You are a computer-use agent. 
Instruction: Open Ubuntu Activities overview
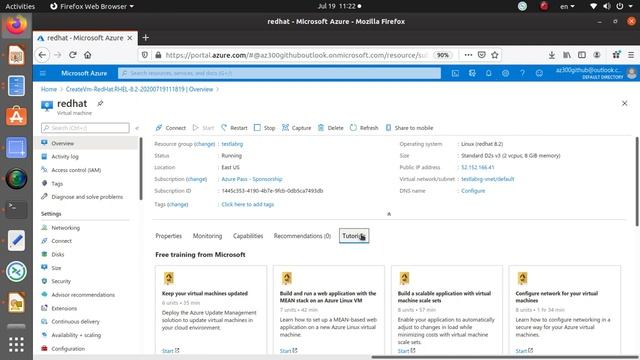20,6
